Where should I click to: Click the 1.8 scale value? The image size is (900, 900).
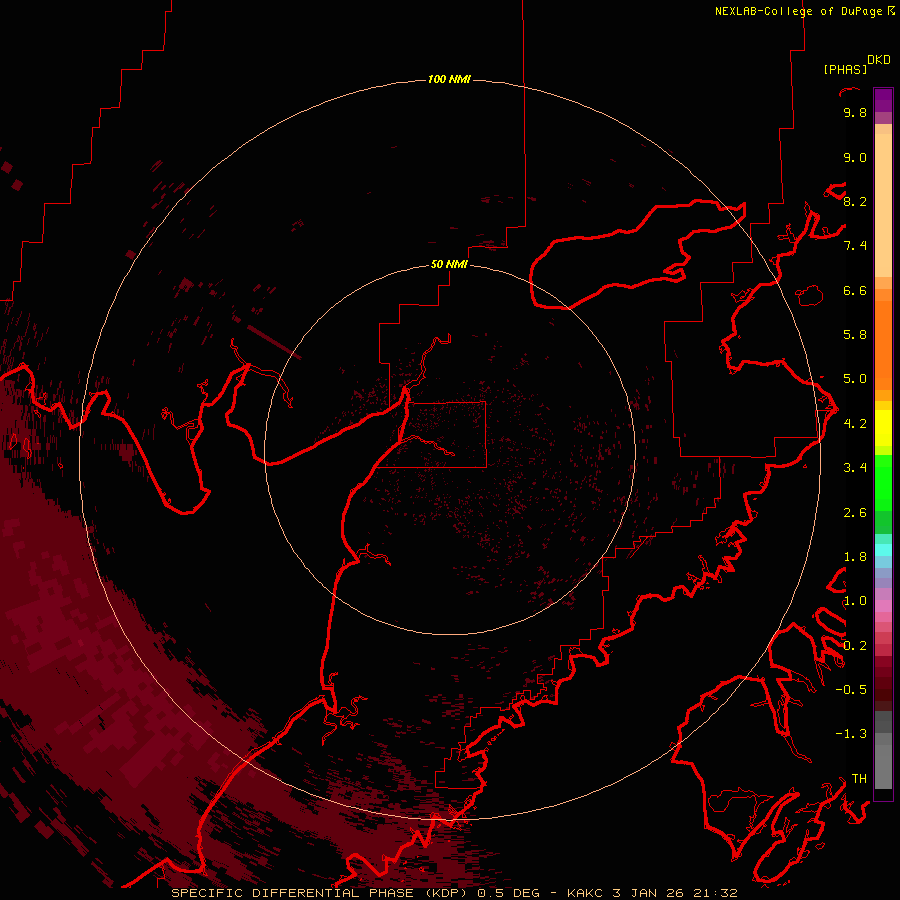pyautogui.click(x=855, y=557)
